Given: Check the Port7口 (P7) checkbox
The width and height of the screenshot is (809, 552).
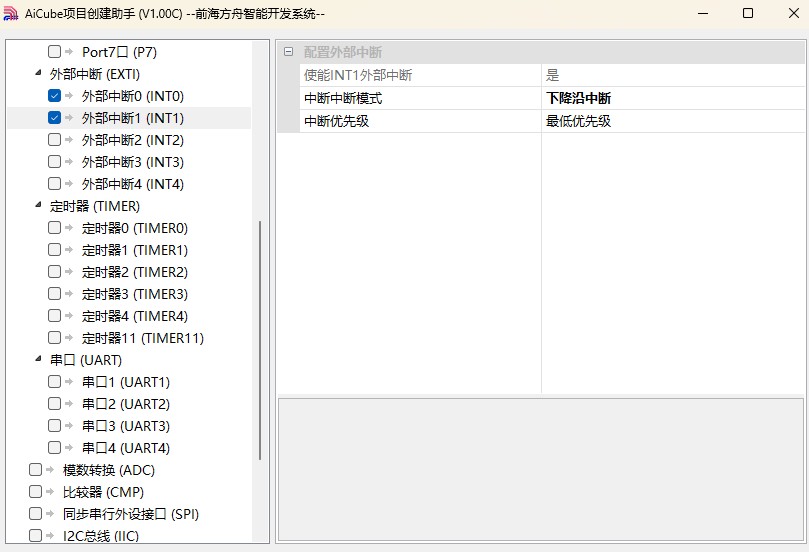Looking at the screenshot, I should (x=54, y=52).
